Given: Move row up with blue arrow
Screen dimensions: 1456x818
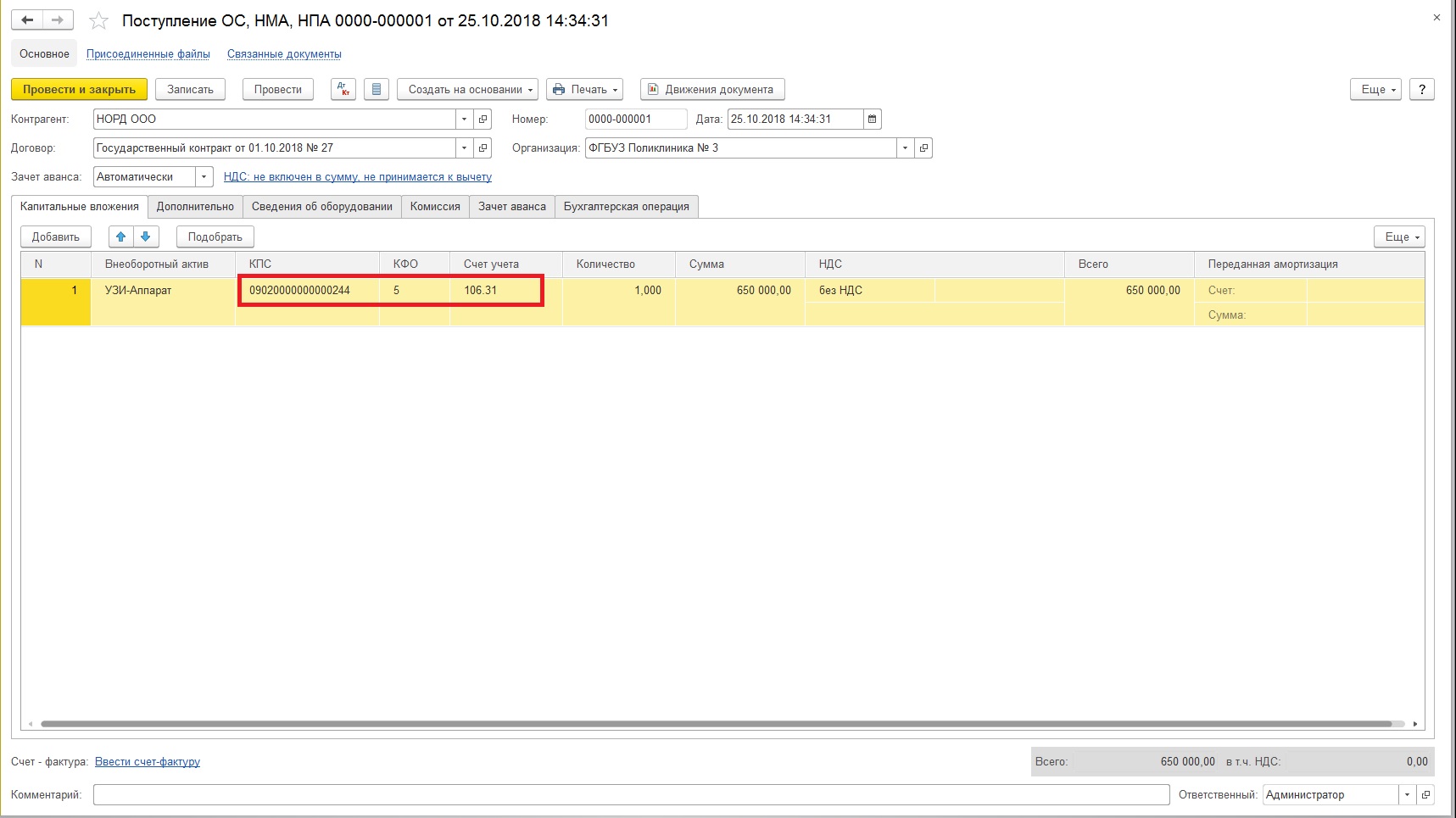Looking at the screenshot, I should pyautogui.click(x=121, y=236).
